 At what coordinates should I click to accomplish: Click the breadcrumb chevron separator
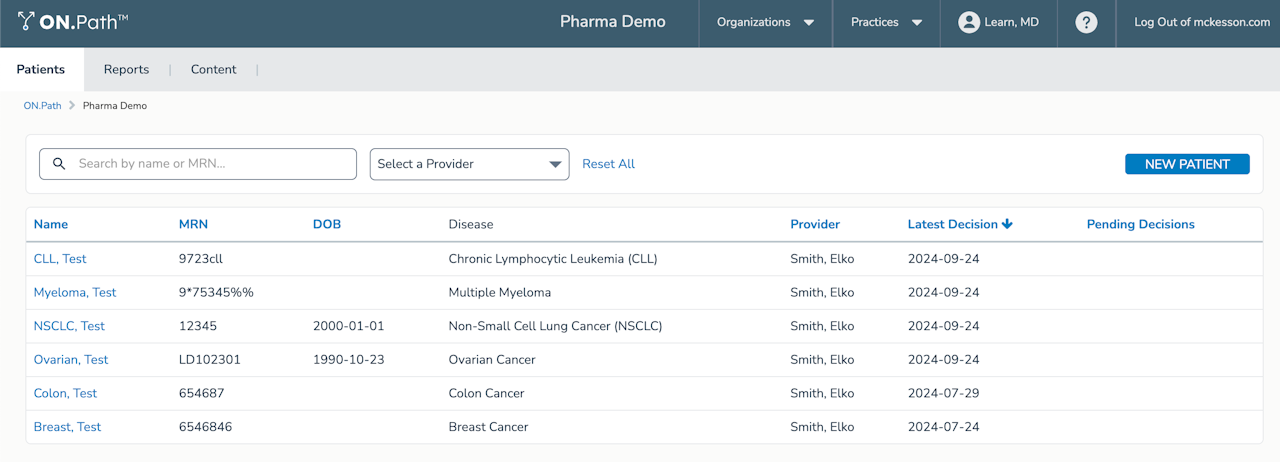72,105
